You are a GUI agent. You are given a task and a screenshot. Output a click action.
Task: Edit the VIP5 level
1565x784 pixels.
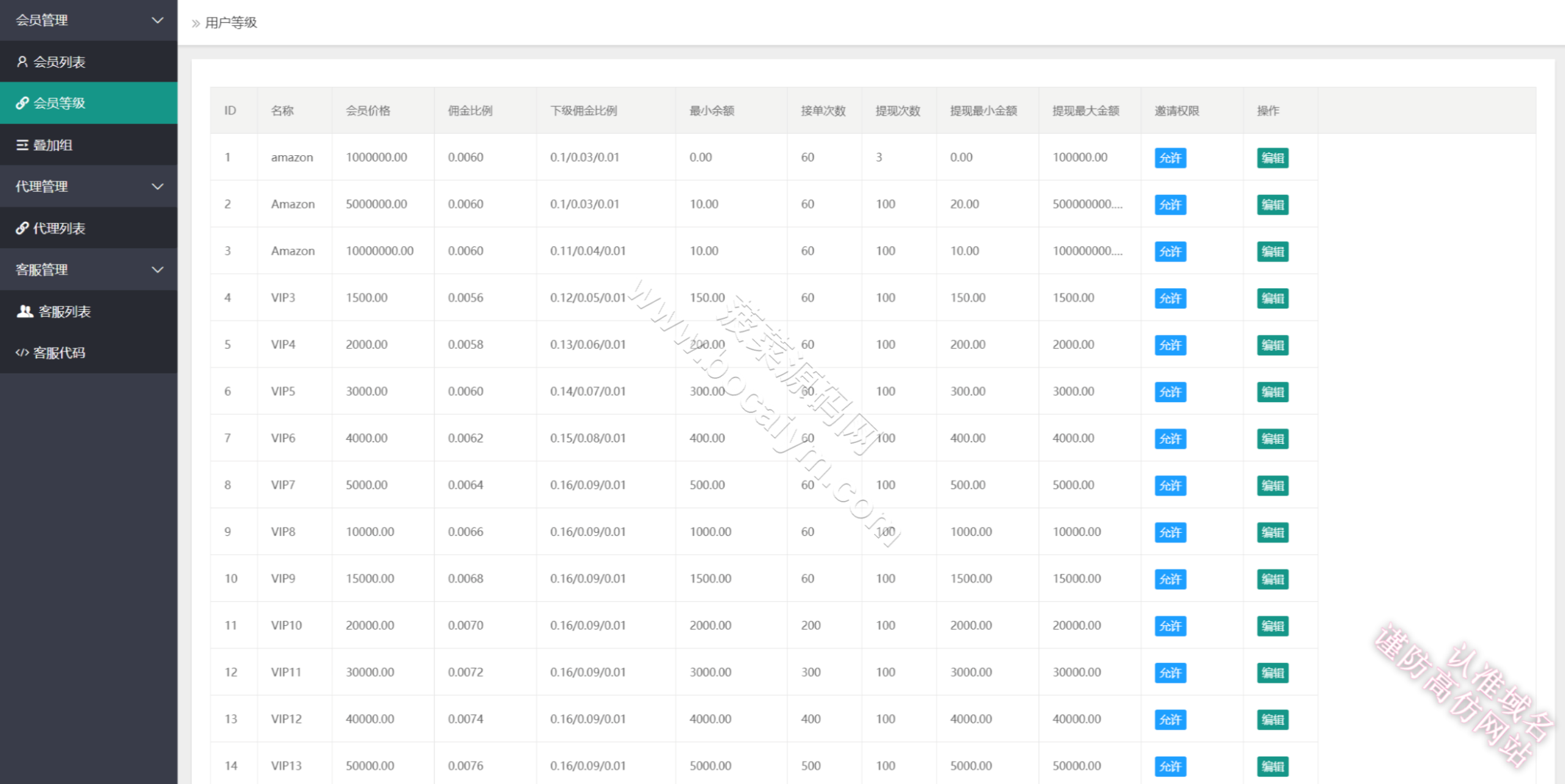pyautogui.click(x=1273, y=392)
